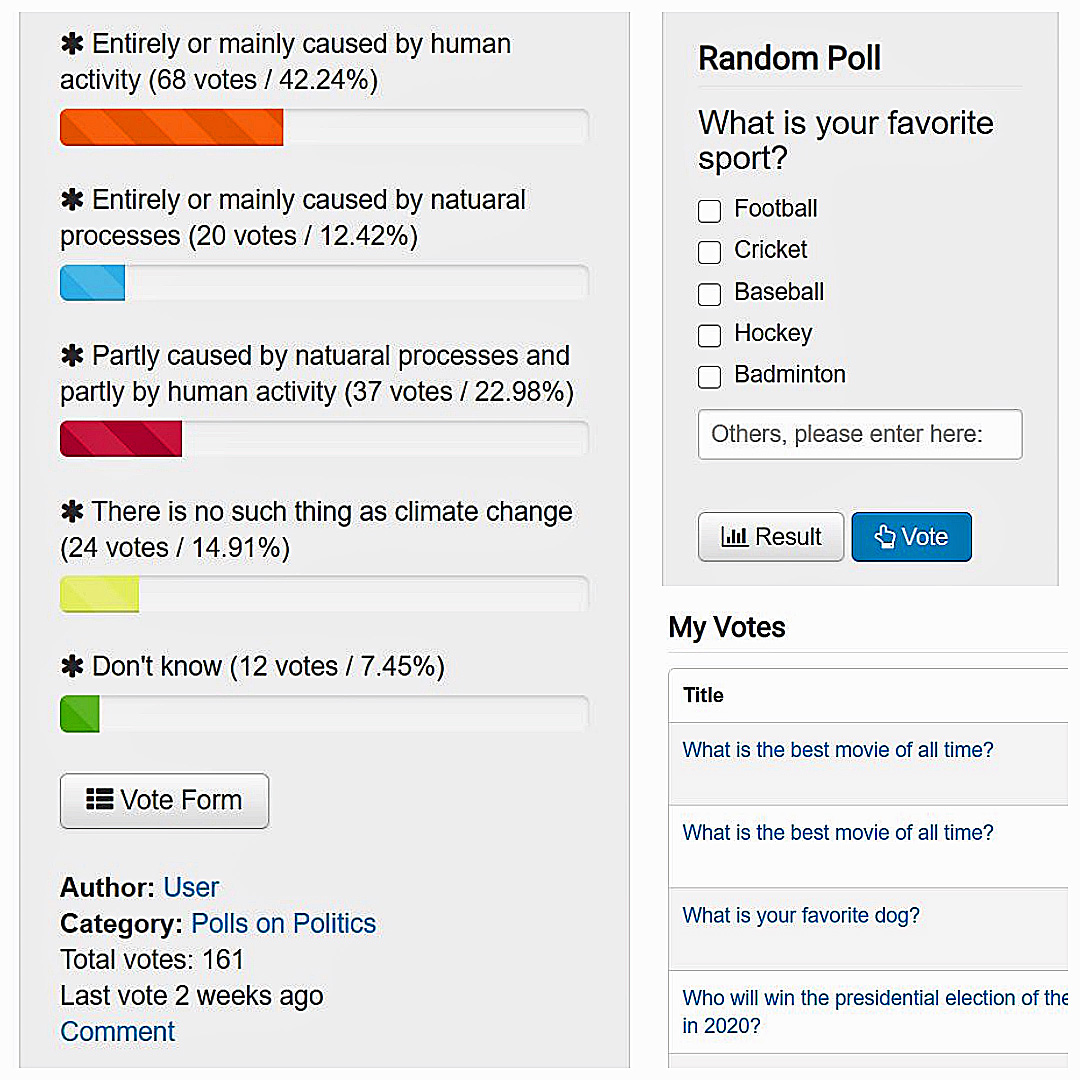Check the Hockey option
This screenshot has height=1080, width=1080.
pyautogui.click(x=709, y=335)
